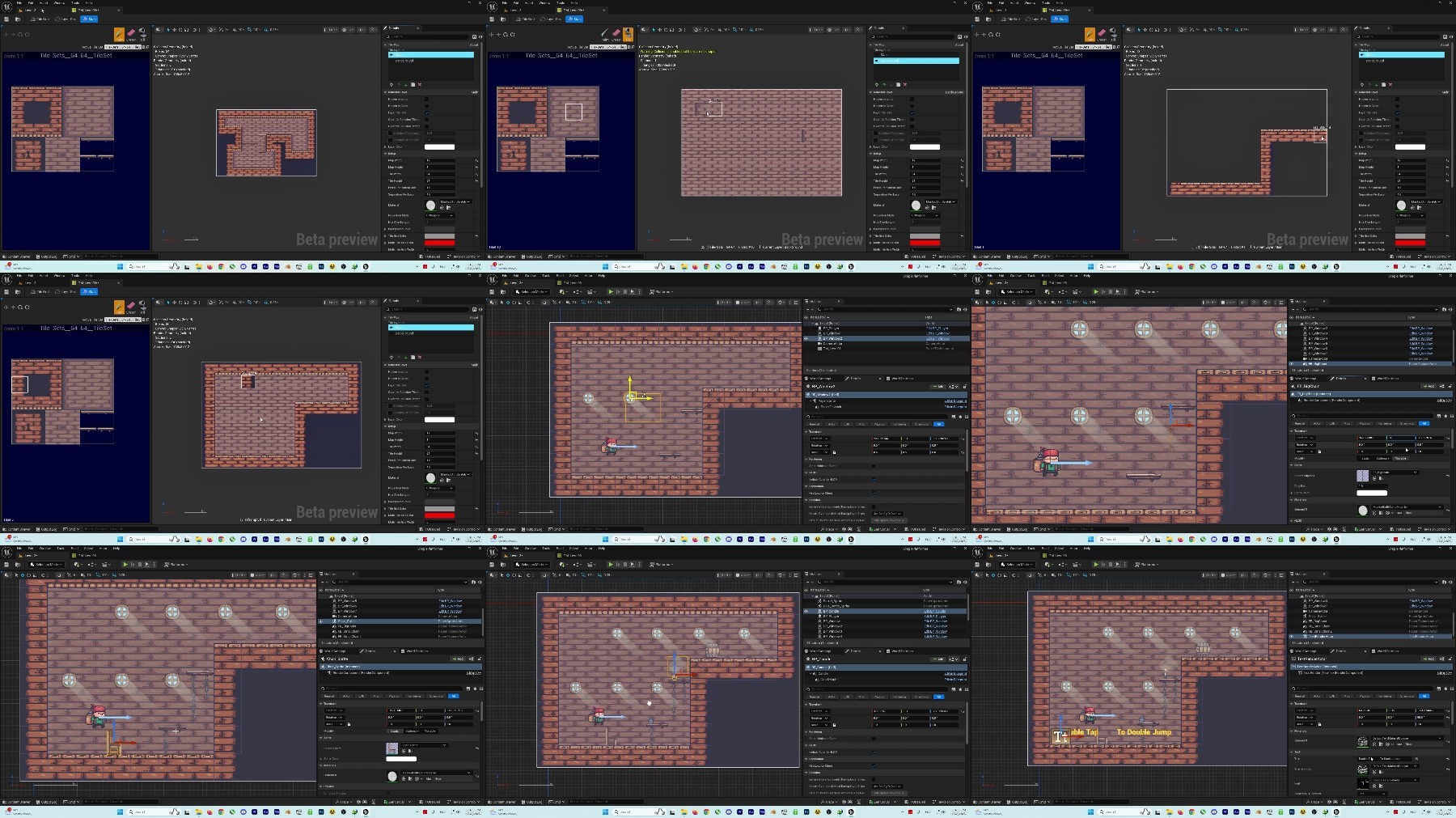
Task: Click Outliner search field in center frame
Action: 886,309
